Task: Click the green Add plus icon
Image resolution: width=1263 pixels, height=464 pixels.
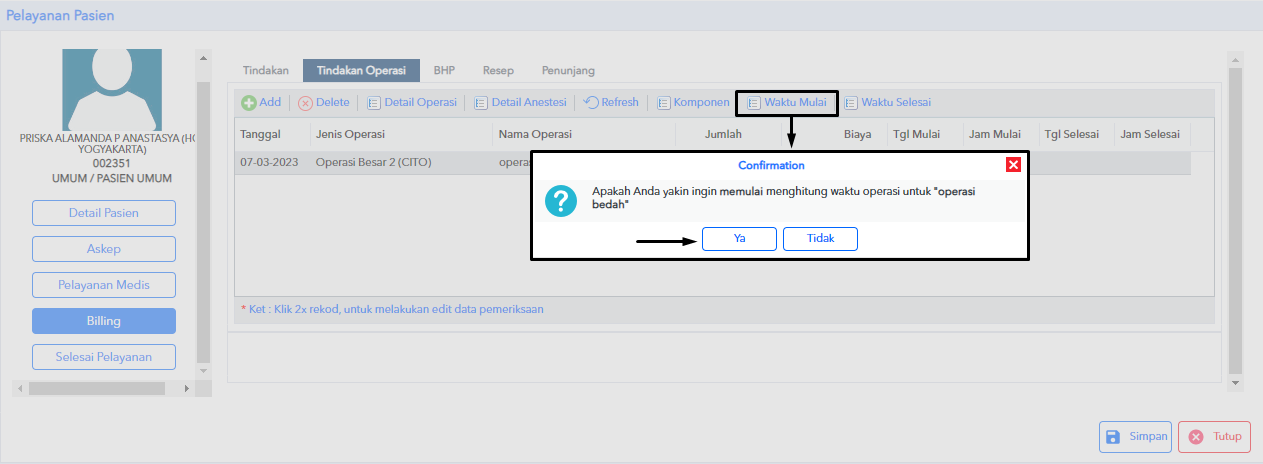Action: tap(249, 103)
